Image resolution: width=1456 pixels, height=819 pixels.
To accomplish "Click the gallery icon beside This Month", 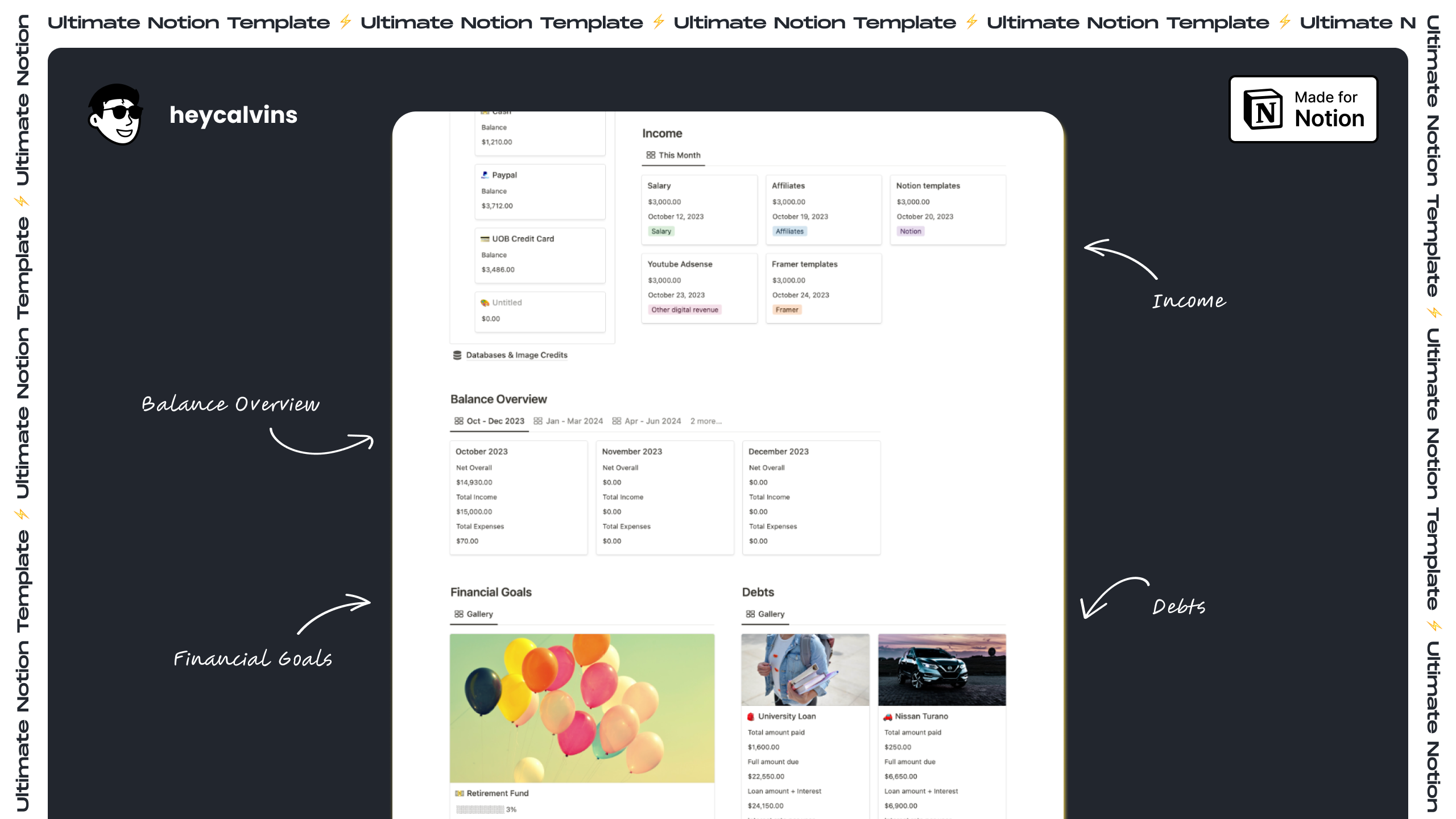I will click(x=651, y=155).
